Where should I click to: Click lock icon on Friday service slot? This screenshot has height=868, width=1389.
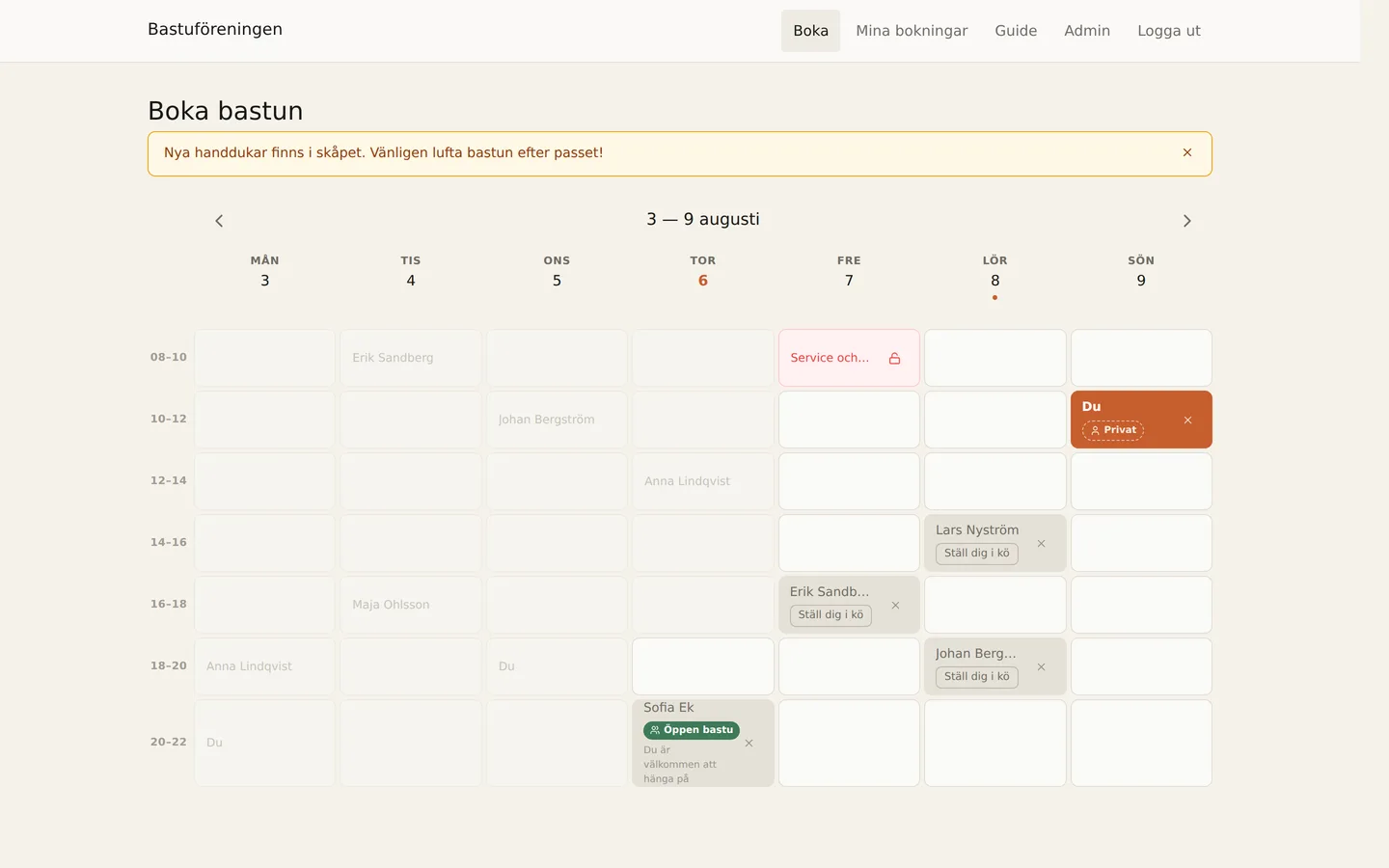(x=894, y=358)
